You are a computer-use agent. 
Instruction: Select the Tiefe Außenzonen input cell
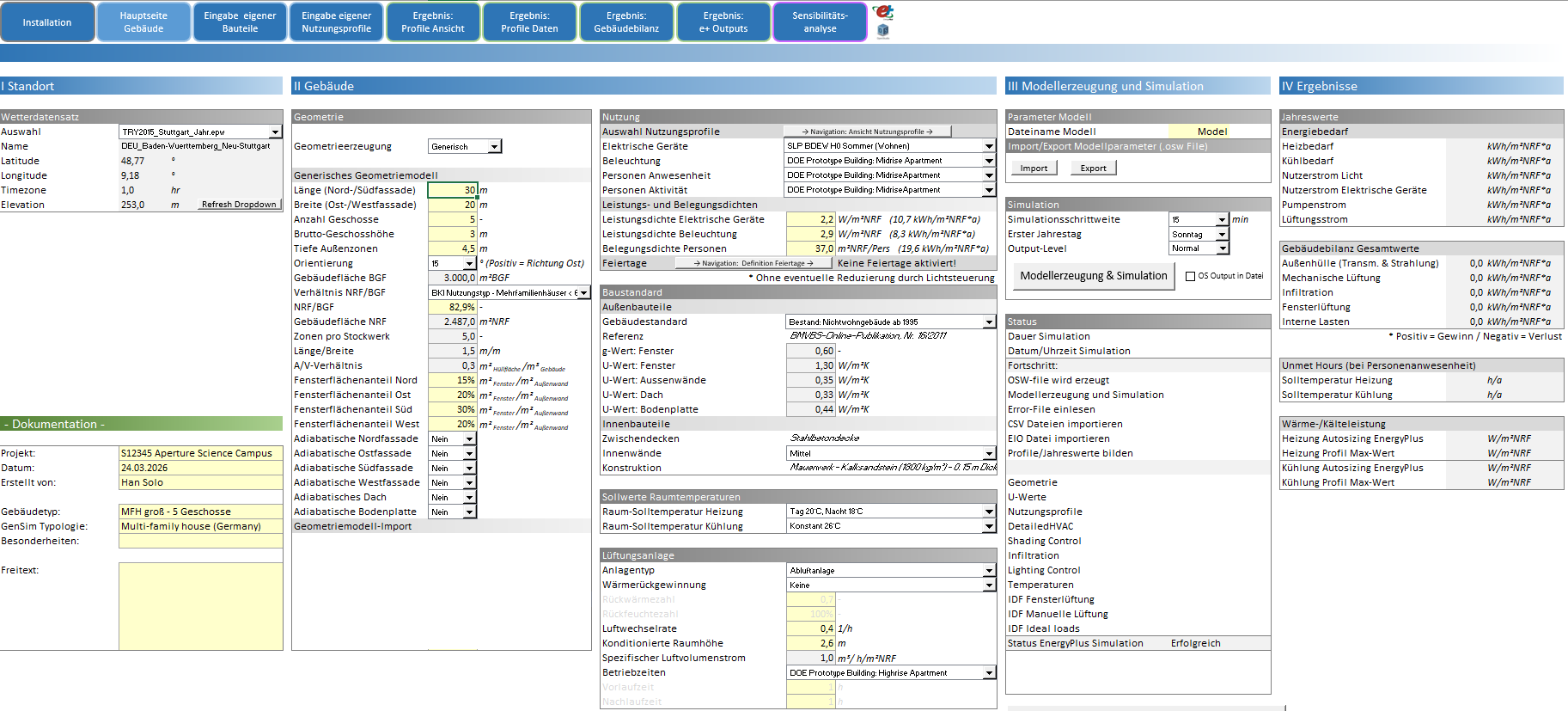[452, 248]
